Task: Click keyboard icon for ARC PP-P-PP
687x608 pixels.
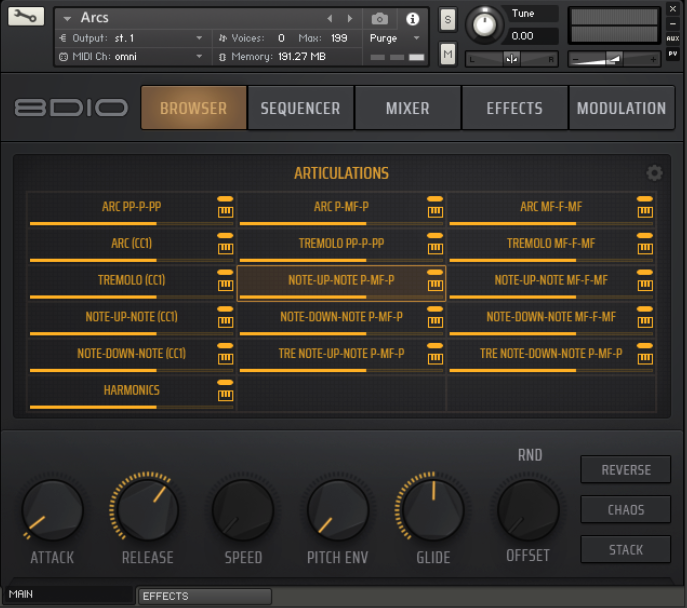Action: (225, 212)
